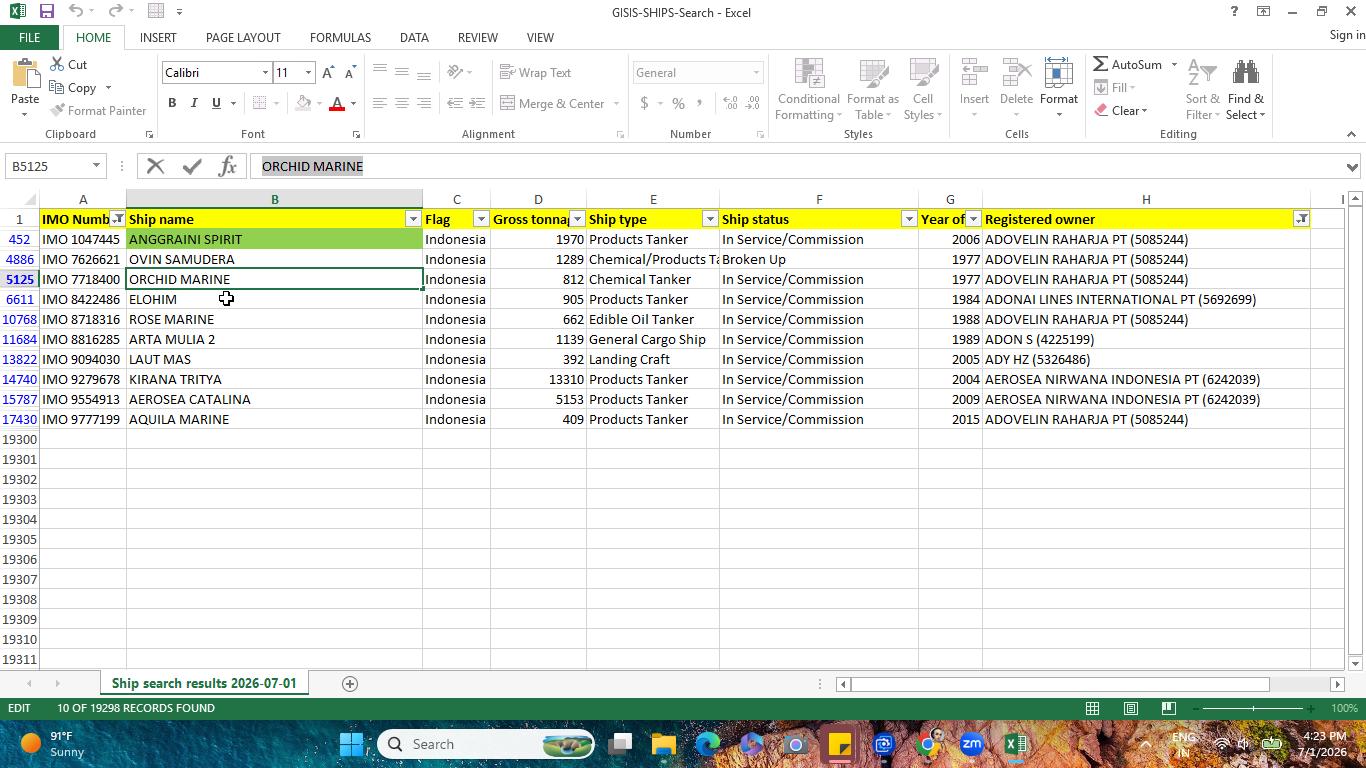Open Ship status column filter dropdown
1366x768 pixels.
pyautogui.click(x=909, y=219)
